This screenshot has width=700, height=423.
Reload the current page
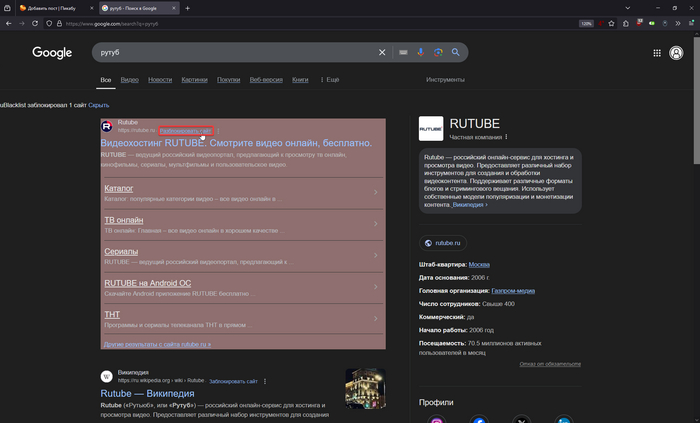point(35,24)
